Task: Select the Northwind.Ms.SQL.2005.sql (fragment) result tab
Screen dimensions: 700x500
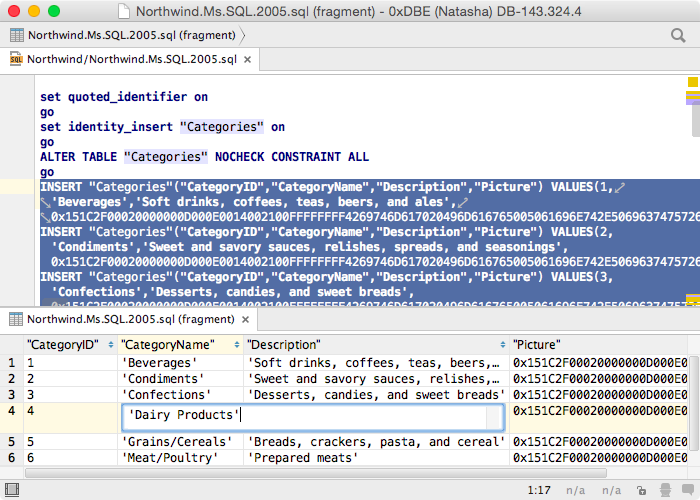Action: coord(129,319)
